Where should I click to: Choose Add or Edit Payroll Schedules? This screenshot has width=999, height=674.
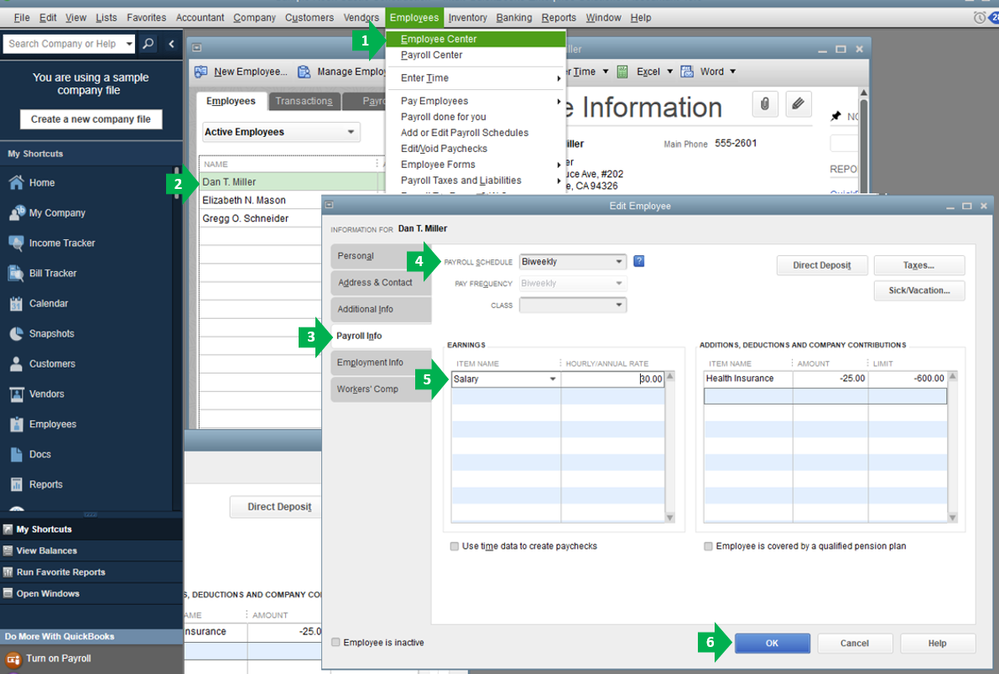pyautogui.click(x=476, y=133)
